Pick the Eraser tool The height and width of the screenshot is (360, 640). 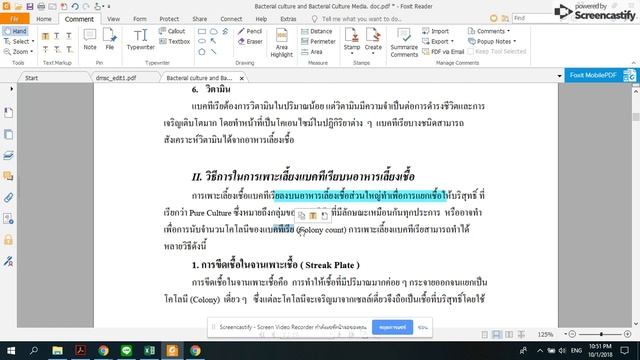(x=250, y=41)
